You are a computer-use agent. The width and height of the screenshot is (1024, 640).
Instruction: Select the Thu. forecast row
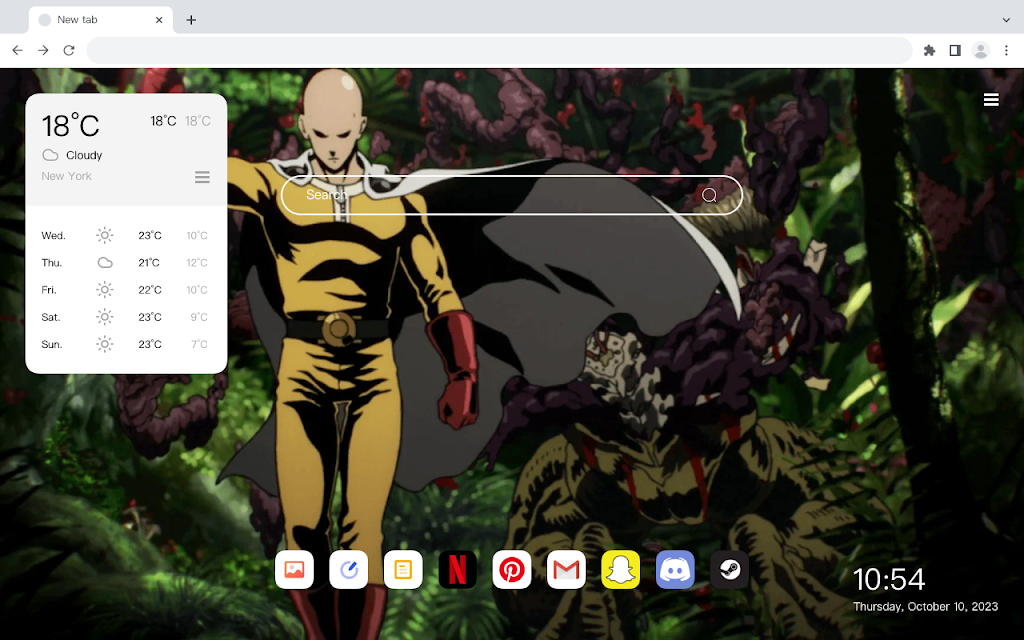[x=125, y=263]
